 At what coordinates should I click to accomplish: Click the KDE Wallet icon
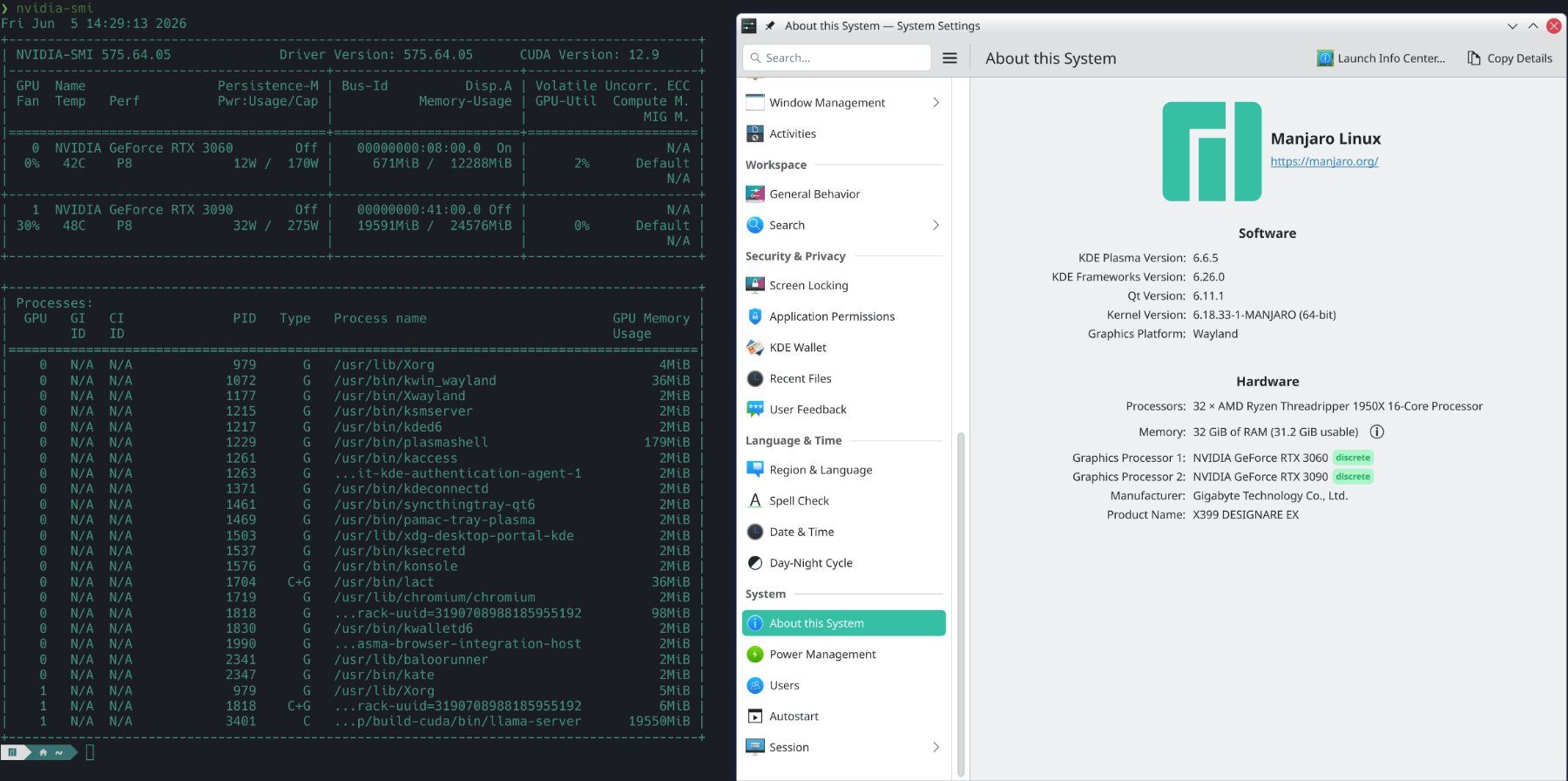click(755, 347)
